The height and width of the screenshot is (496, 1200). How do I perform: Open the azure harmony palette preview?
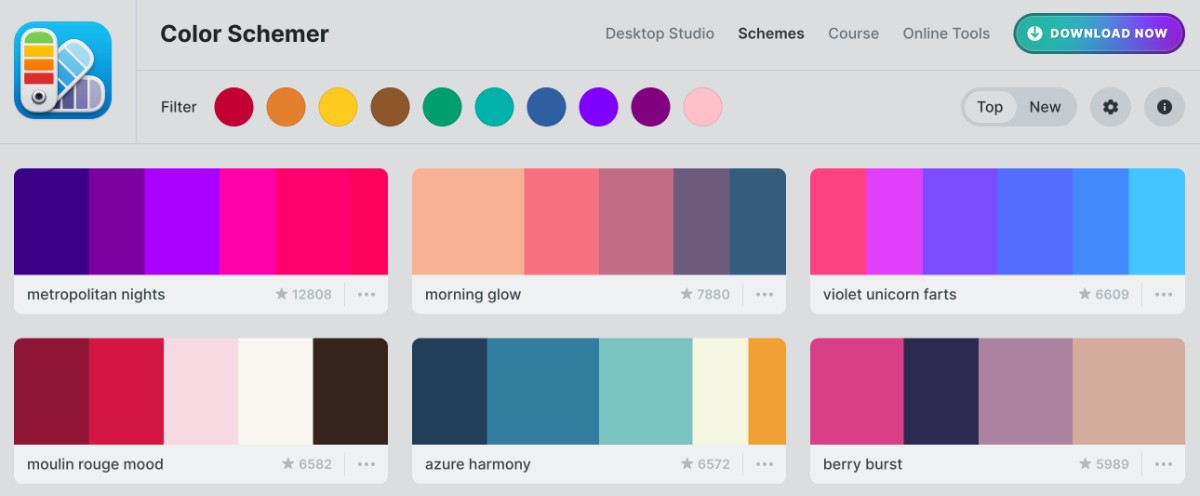(599, 391)
